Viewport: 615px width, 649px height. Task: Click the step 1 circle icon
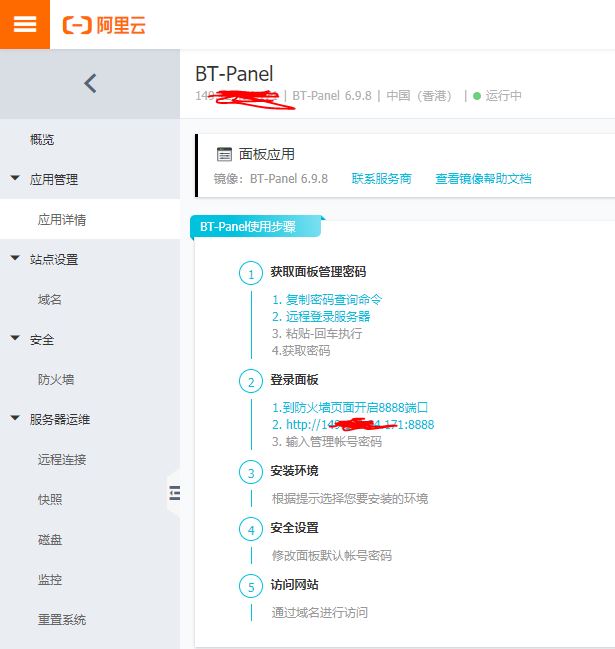pos(250,273)
